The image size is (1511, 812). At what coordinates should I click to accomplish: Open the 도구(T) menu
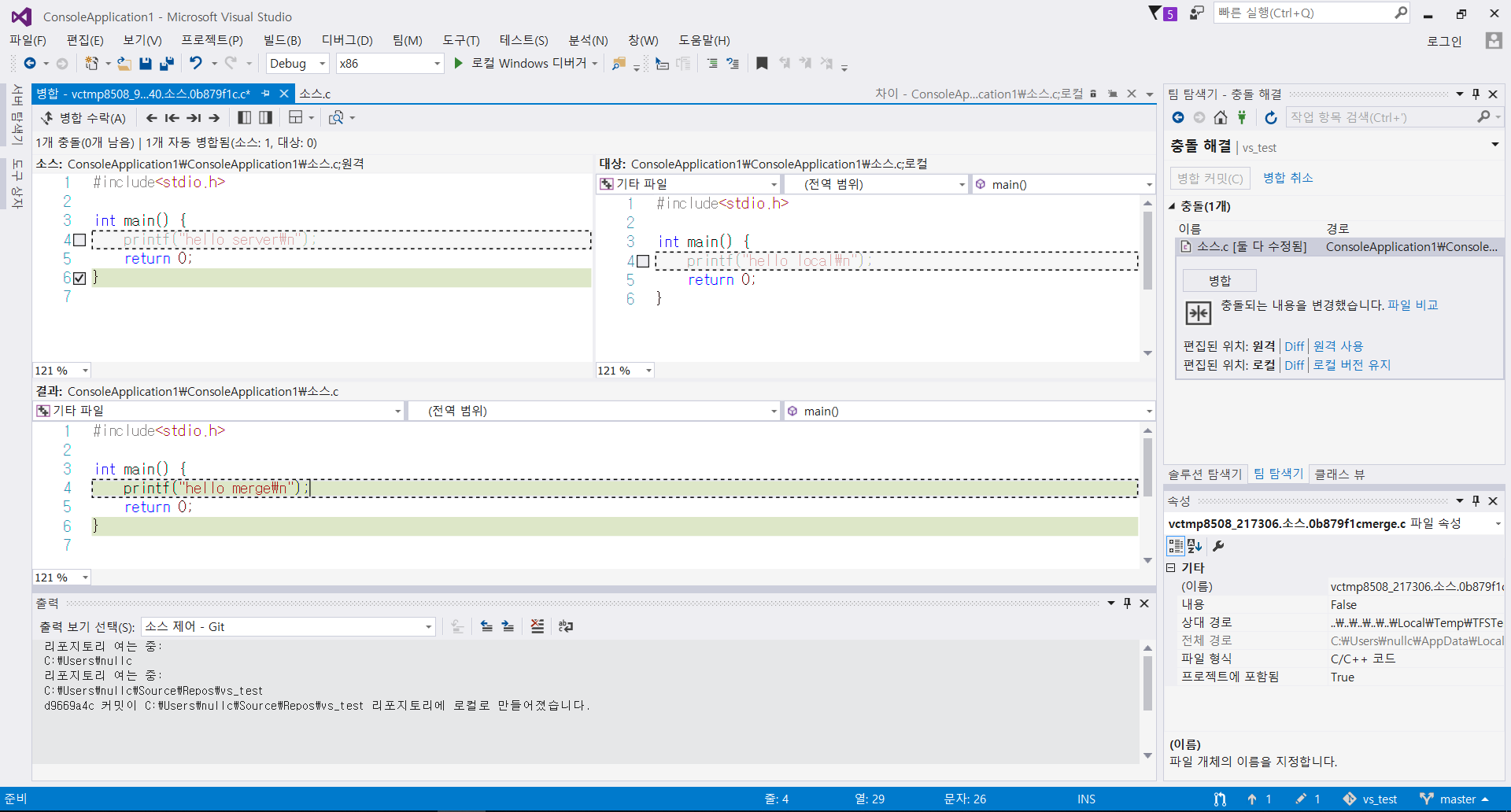pos(460,40)
